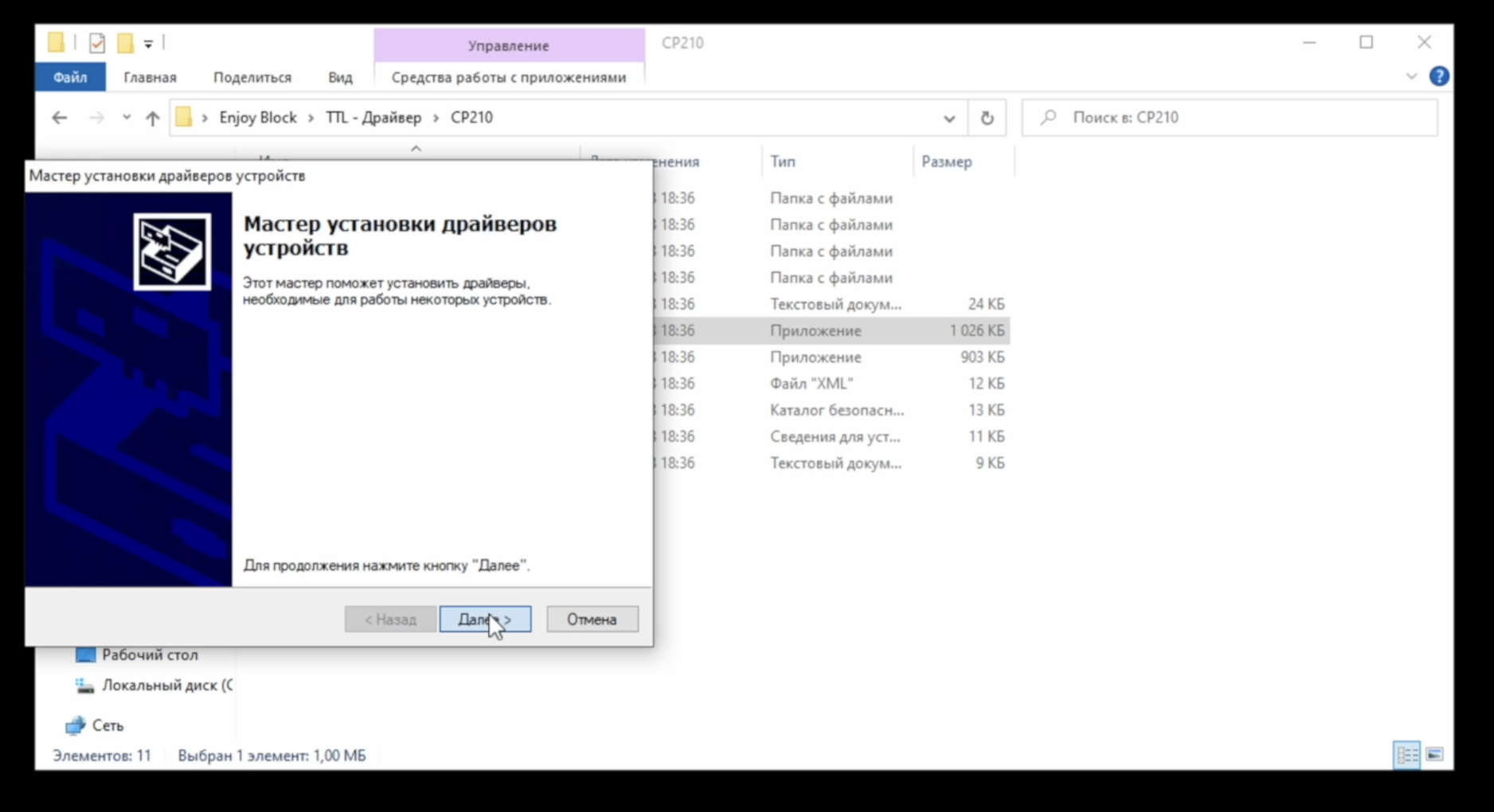Expand the address bar history dropdown
The width and height of the screenshot is (1494, 812).
pos(948,119)
